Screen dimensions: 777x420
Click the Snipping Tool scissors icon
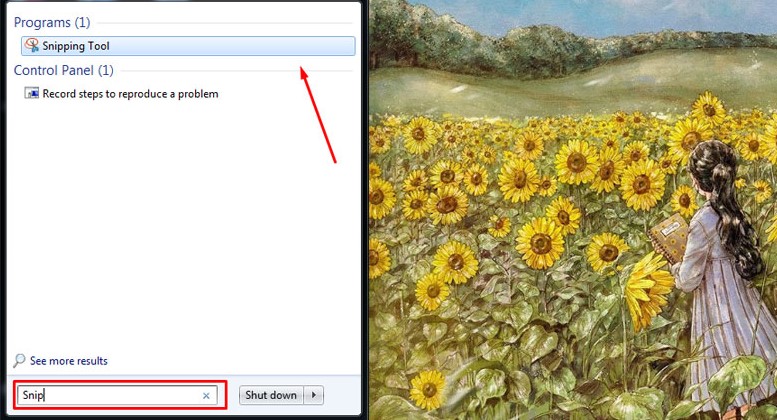point(32,46)
